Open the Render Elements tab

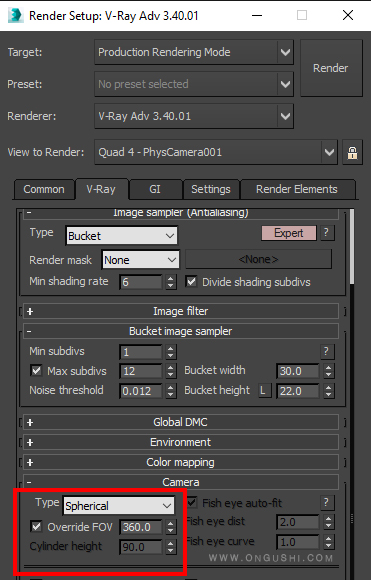click(297, 189)
